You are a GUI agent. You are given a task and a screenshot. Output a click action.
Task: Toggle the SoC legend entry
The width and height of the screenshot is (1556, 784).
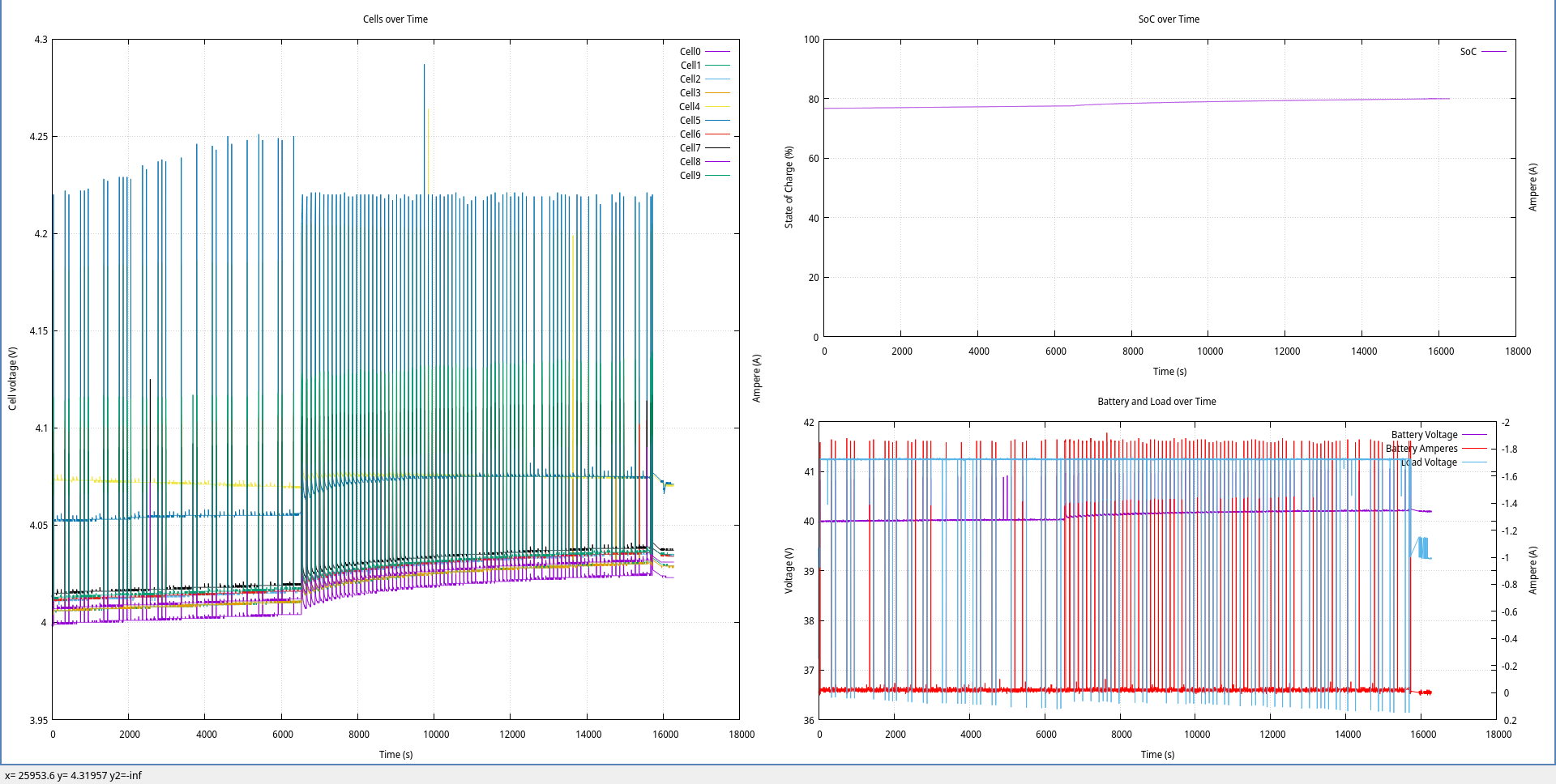[1468, 51]
